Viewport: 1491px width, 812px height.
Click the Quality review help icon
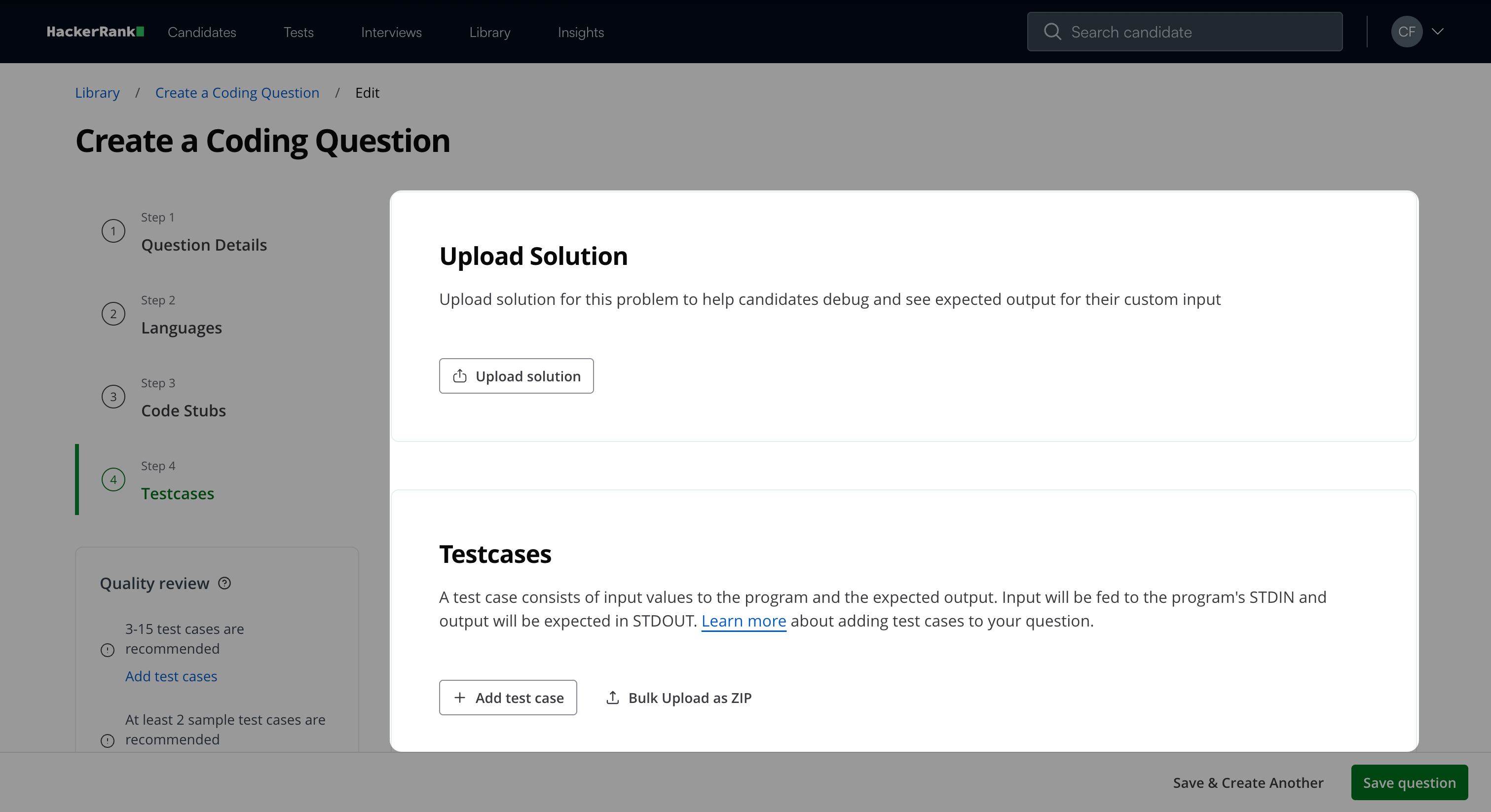224,583
